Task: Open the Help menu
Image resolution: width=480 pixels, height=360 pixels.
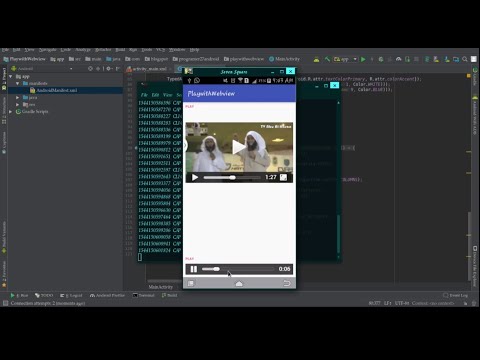Action: (194, 50)
